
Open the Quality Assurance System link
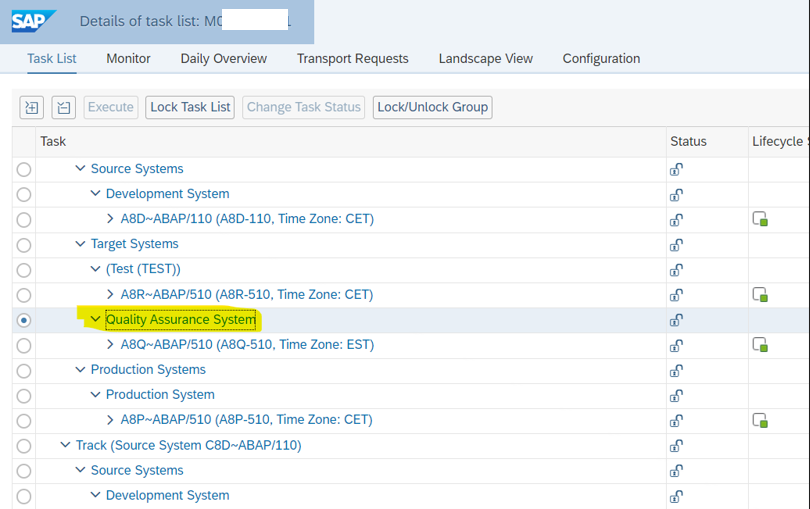(181, 319)
